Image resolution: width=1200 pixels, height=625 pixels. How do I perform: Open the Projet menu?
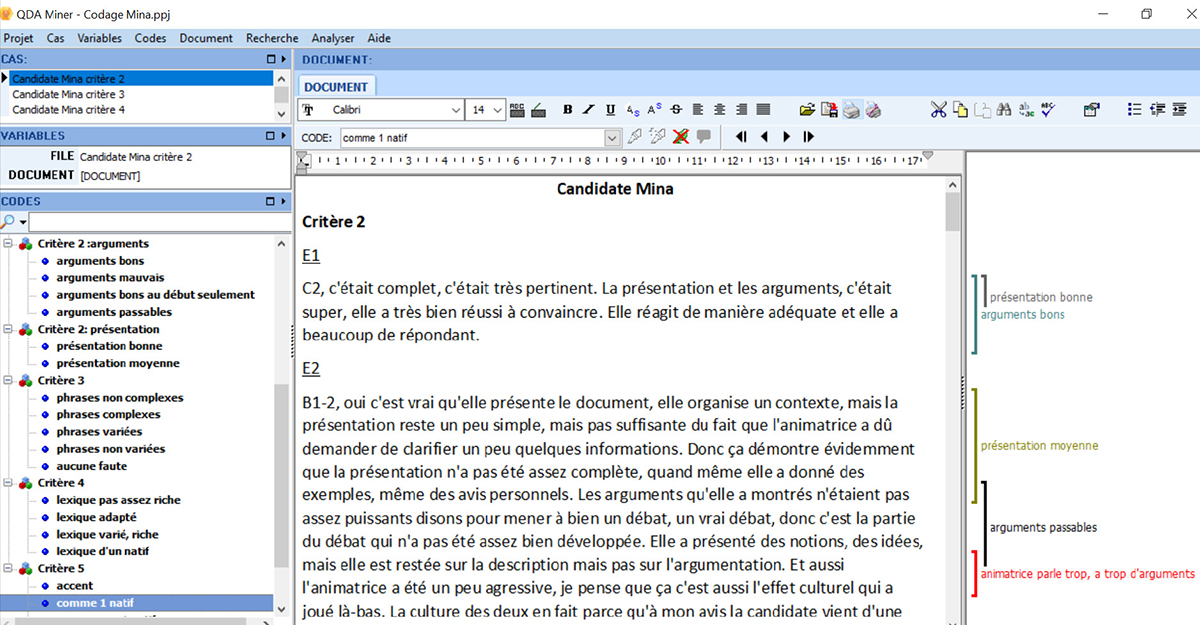[x=19, y=38]
